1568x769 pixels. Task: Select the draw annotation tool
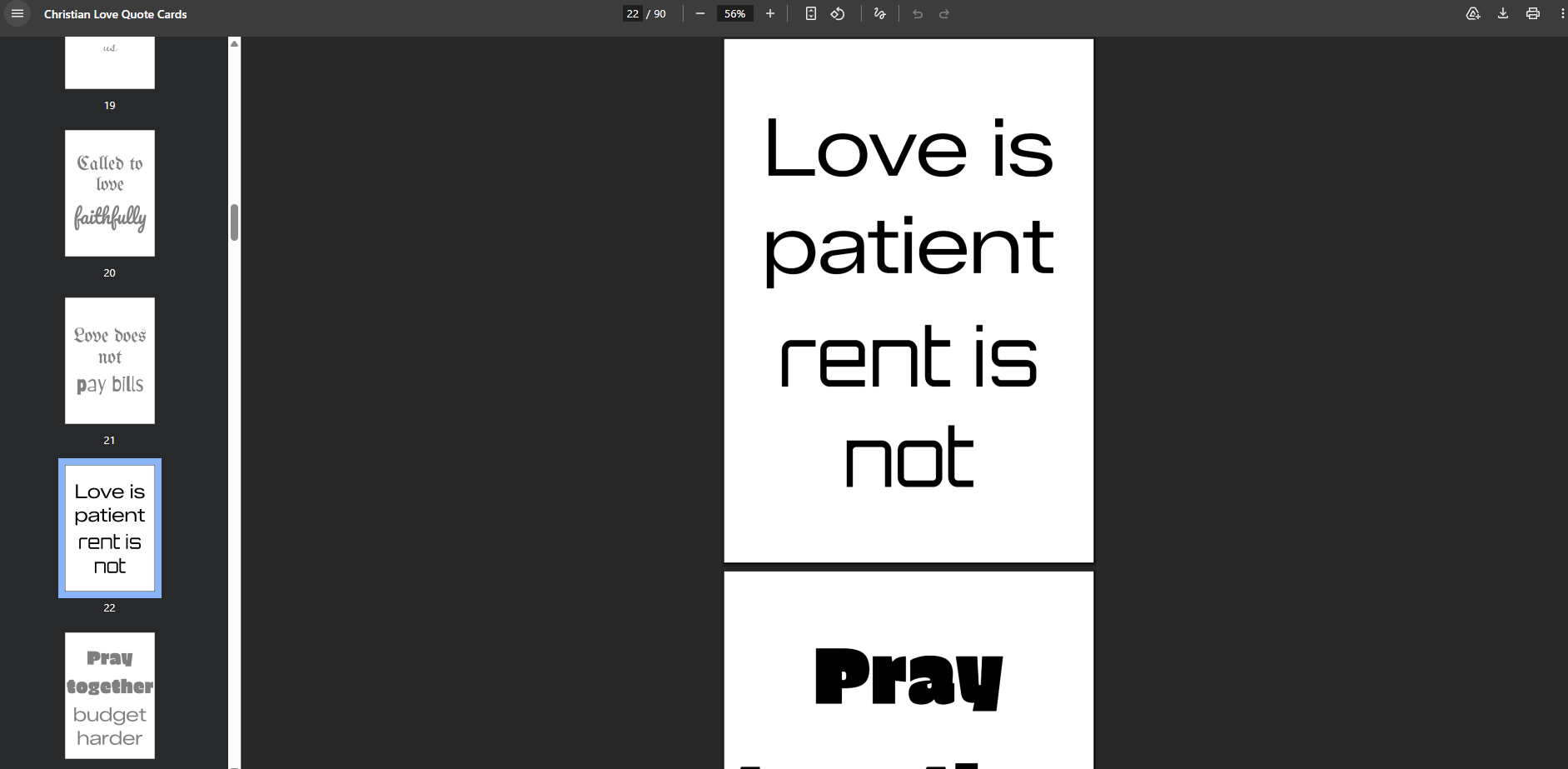pyautogui.click(x=879, y=14)
